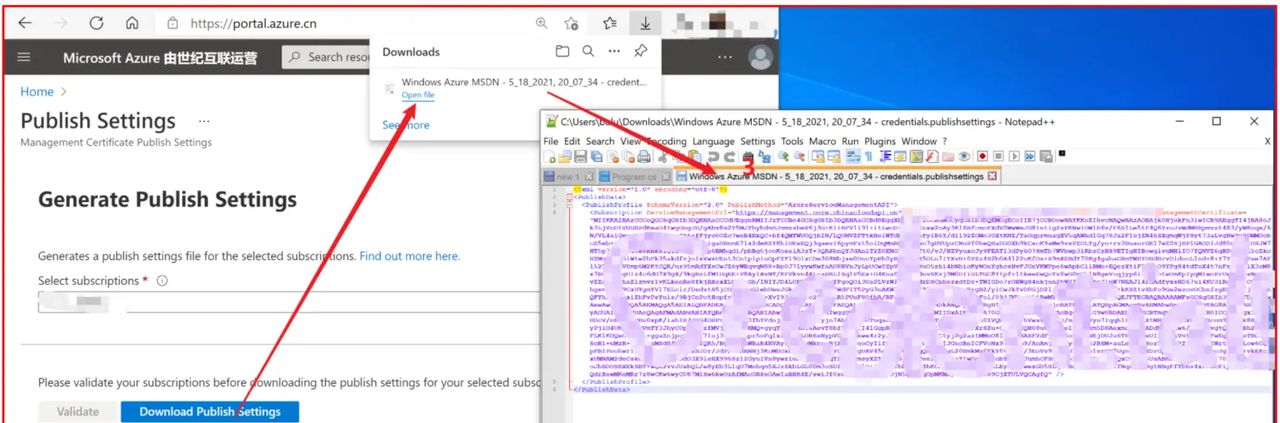Pin the Downloads panel

coord(642,51)
